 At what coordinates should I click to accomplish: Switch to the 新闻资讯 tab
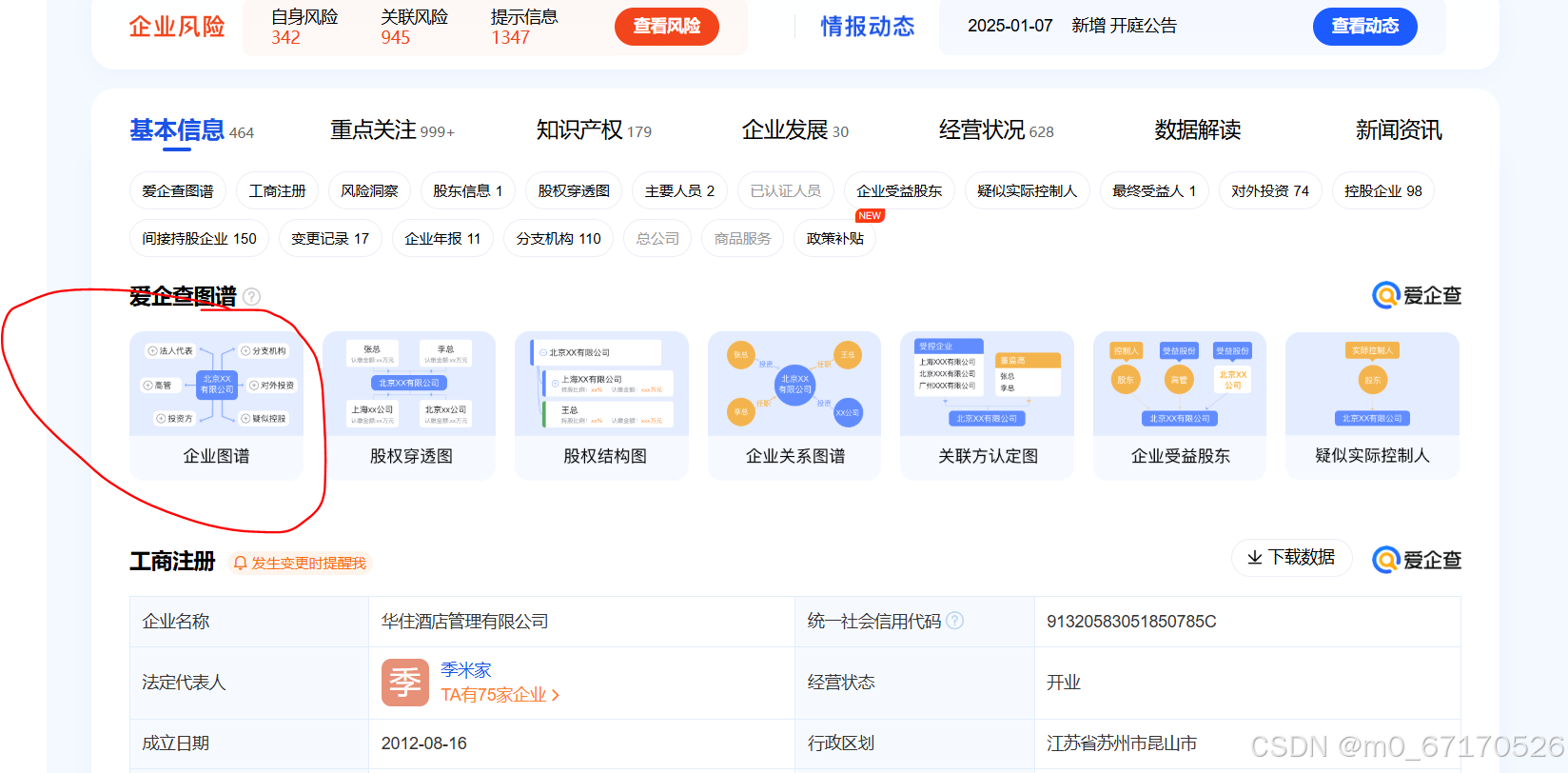click(x=1399, y=130)
